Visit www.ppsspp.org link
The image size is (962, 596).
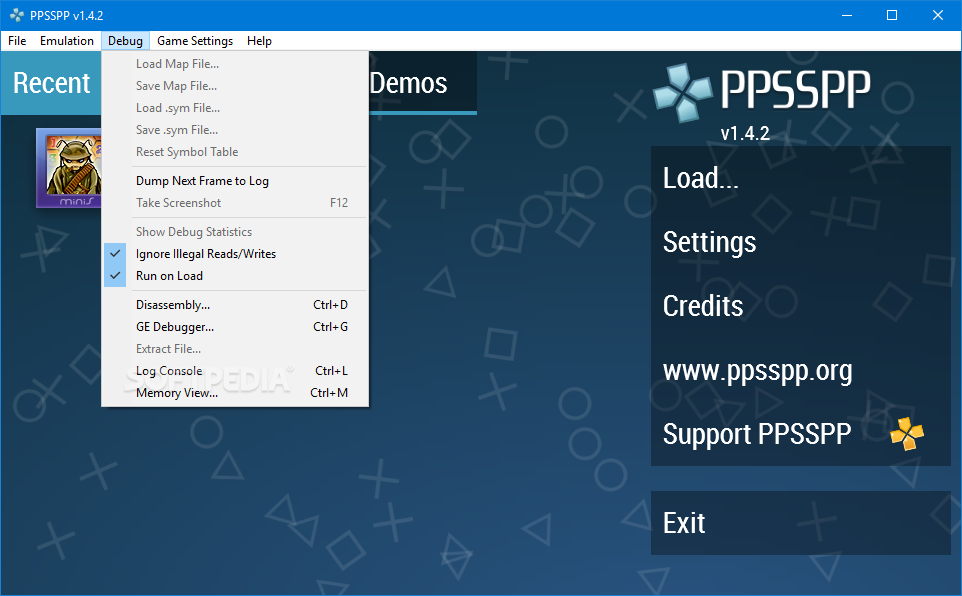tap(801, 371)
